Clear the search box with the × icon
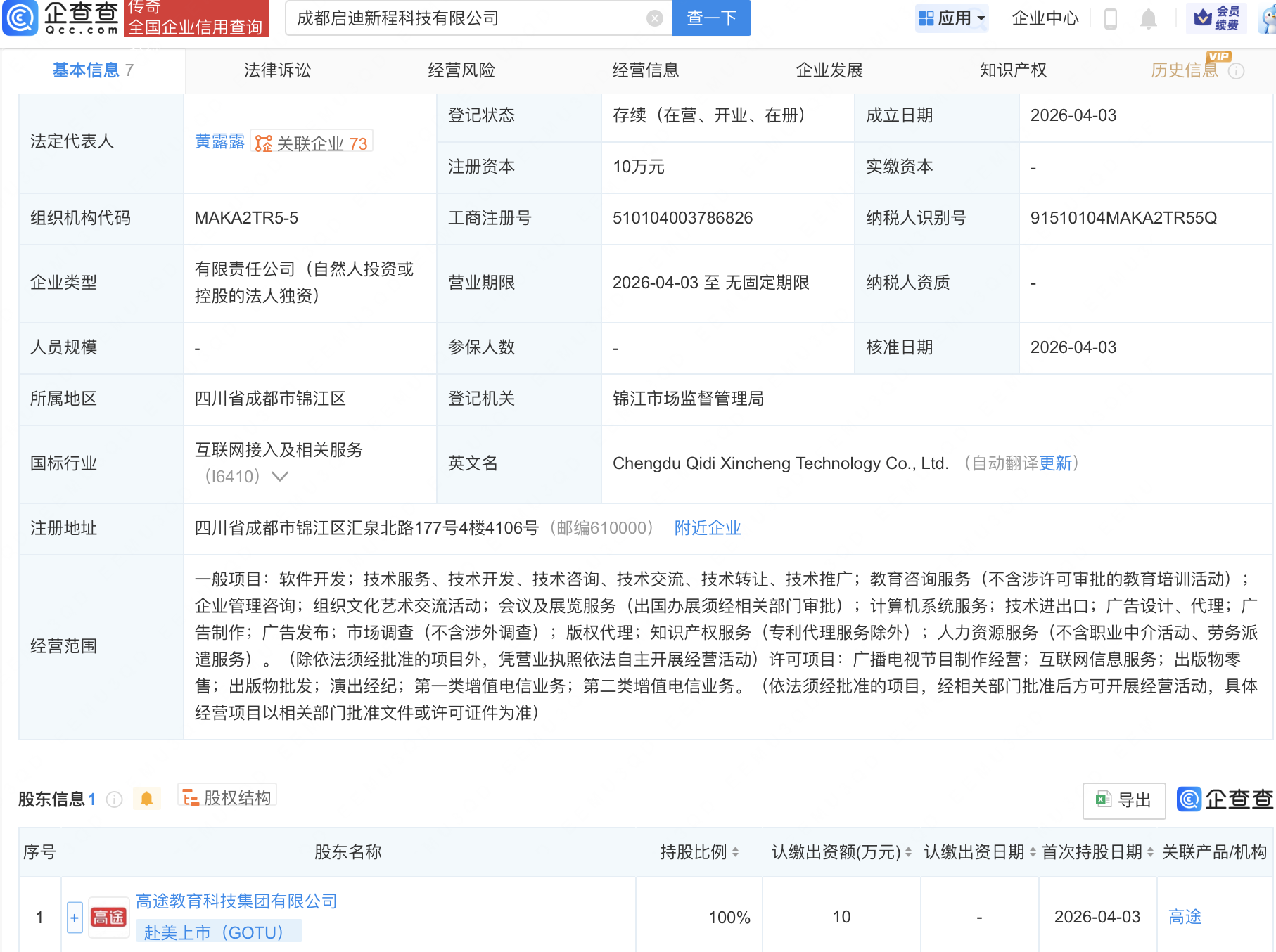This screenshot has height=952, width=1276. tap(654, 18)
